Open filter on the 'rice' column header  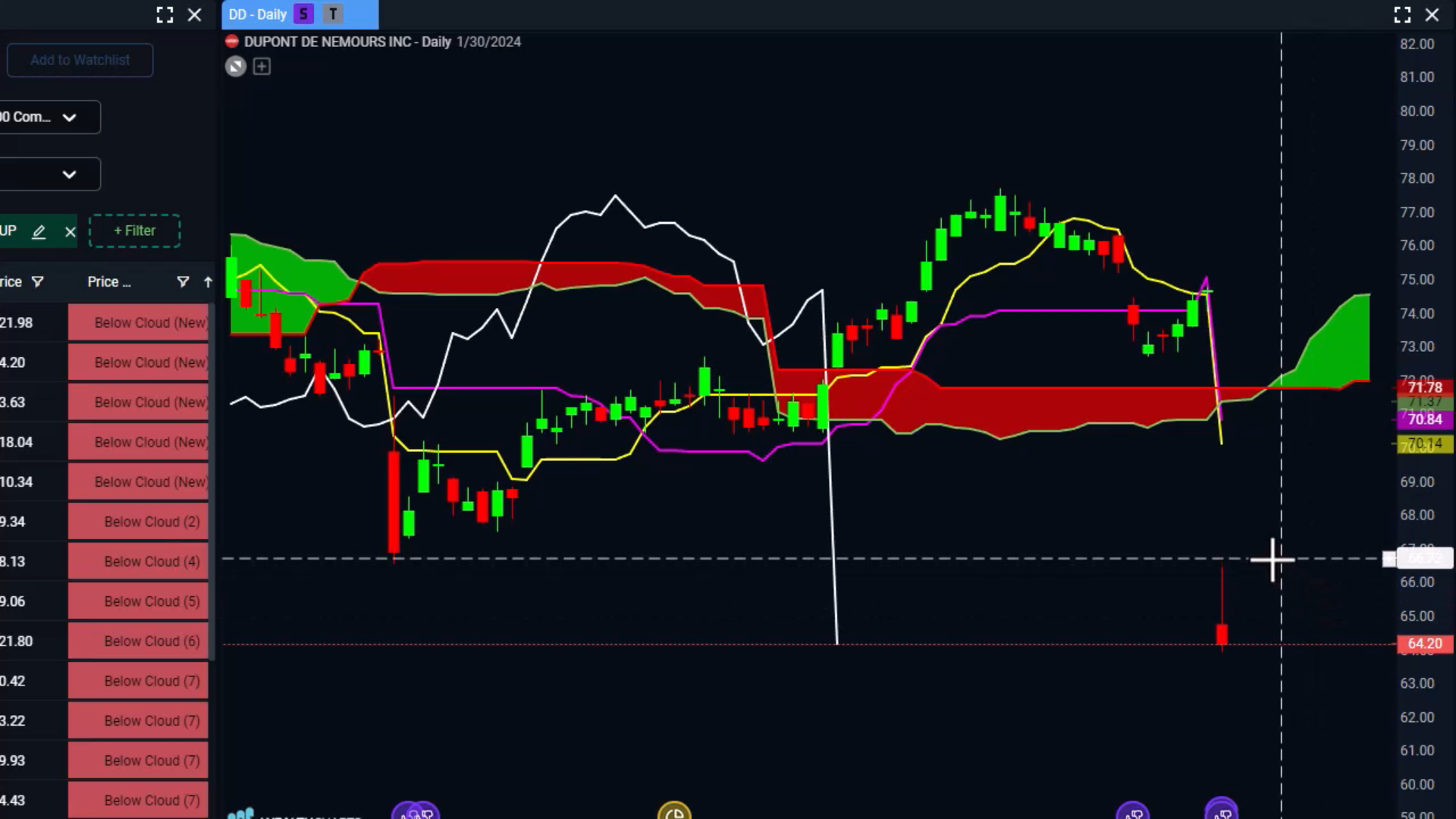(37, 282)
